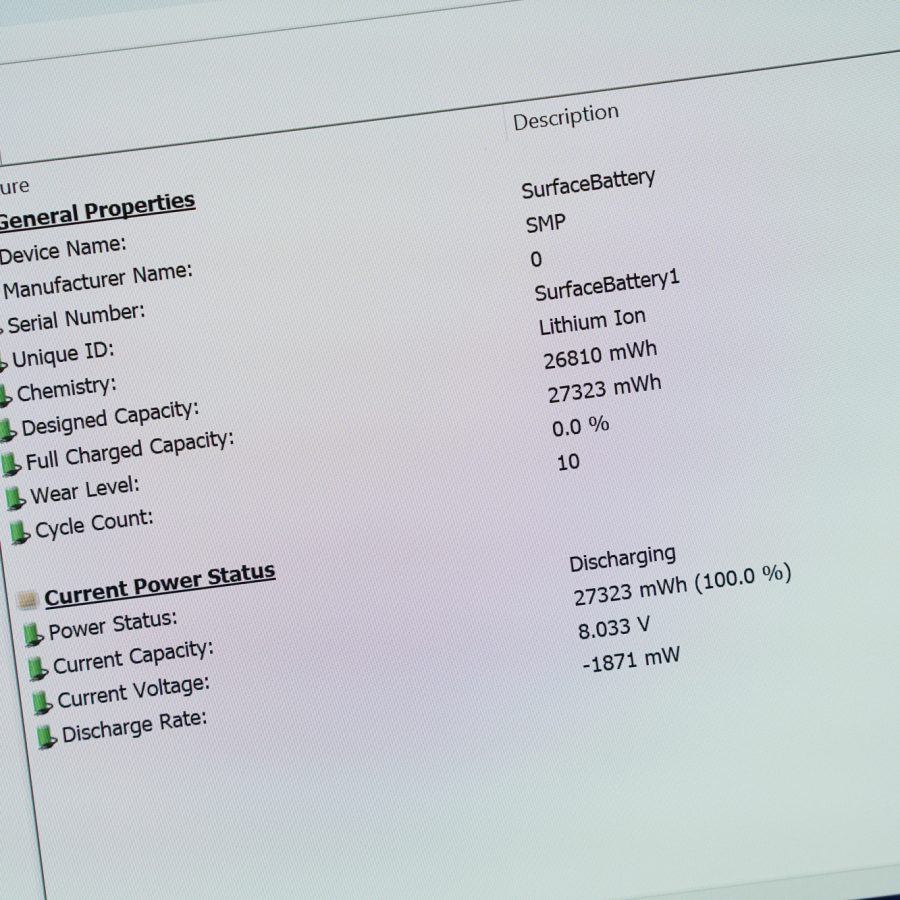Click the -1871 mW discharge rate value

click(x=631, y=660)
